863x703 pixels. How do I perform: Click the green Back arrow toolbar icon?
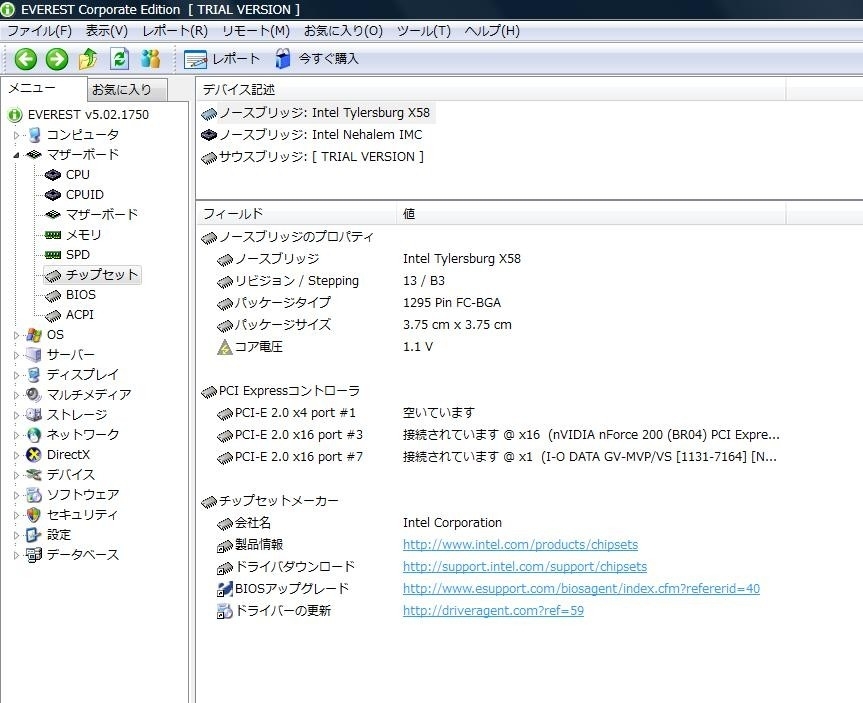[x=25, y=59]
